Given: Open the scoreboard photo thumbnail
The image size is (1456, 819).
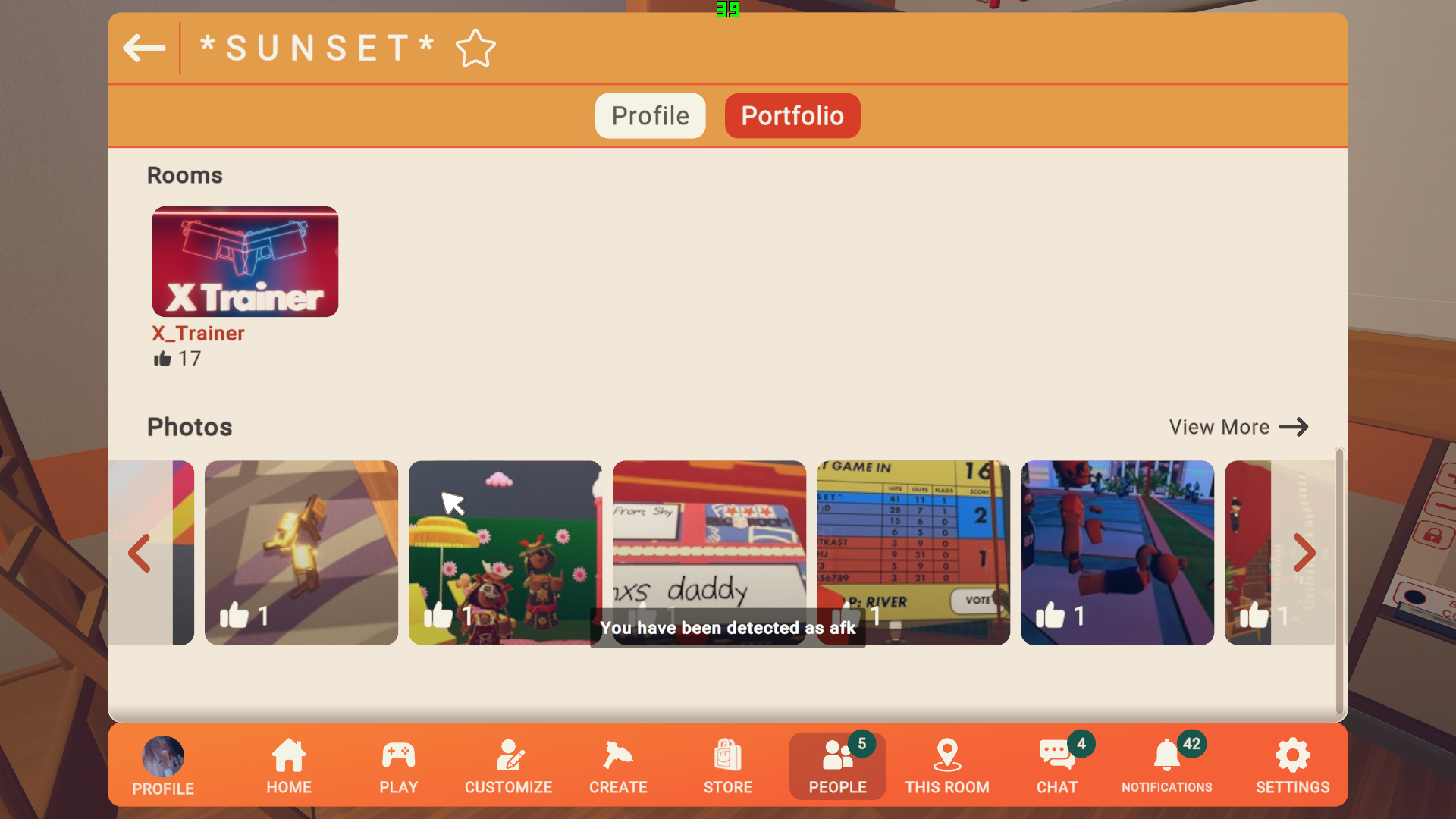Looking at the screenshot, I should (913, 553).
